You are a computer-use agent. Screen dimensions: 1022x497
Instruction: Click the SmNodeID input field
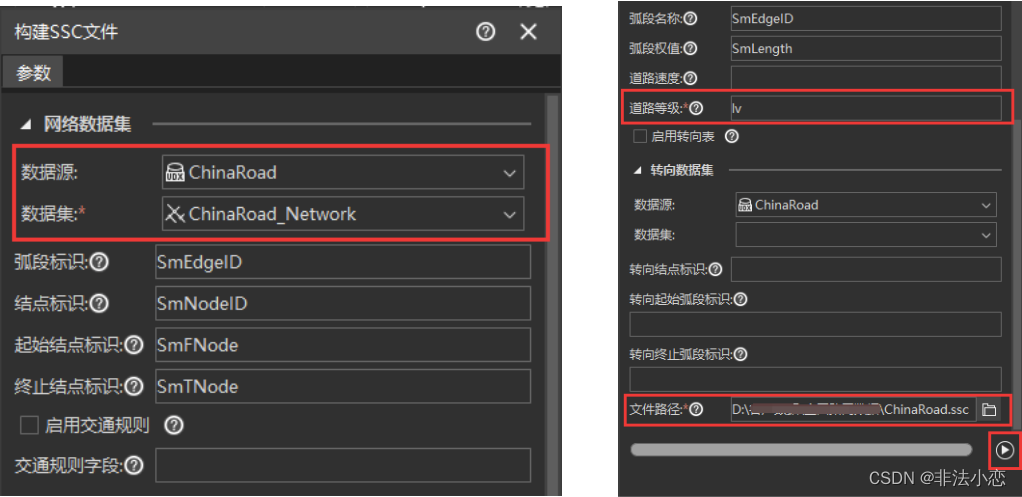pos(343,303)
